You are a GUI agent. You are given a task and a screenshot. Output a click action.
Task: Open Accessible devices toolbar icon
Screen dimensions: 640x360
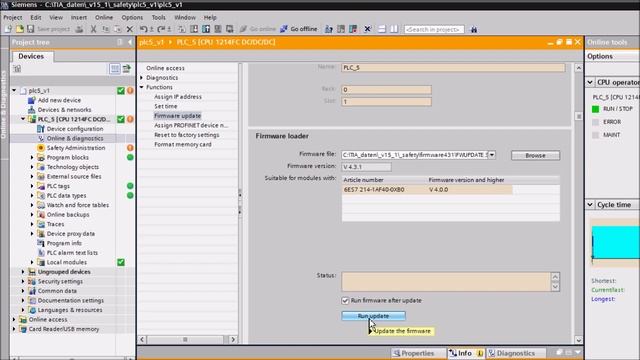click(x=329, y=29)
